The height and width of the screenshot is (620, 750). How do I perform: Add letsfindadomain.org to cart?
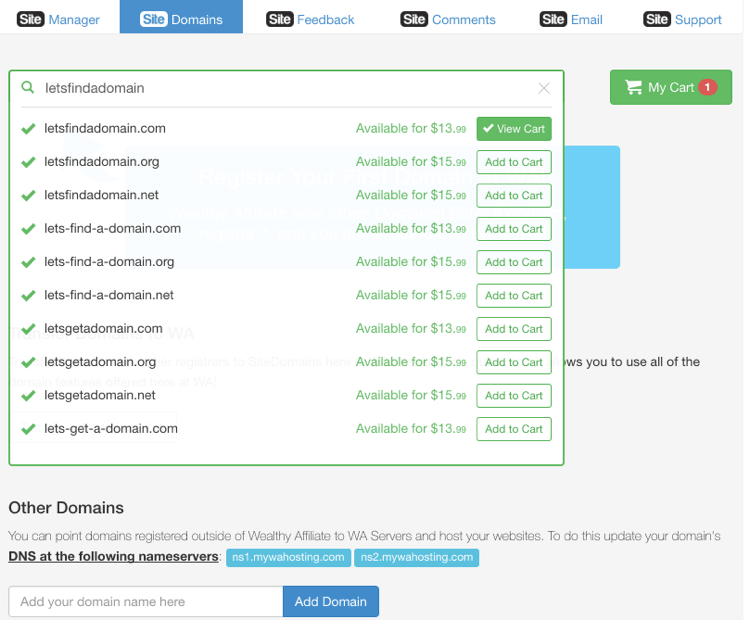coord(514,162)
